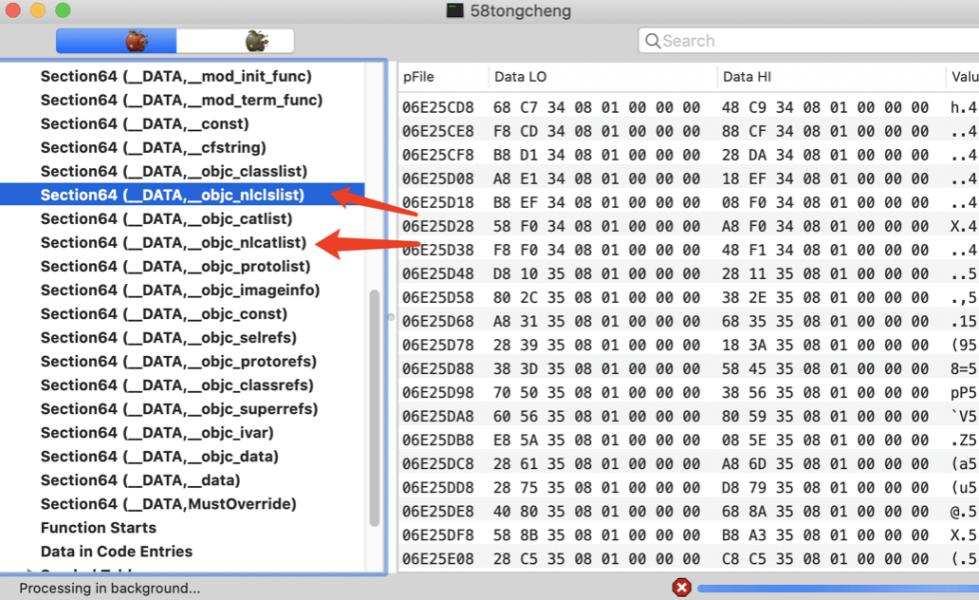Open Data in Code Entries
Image resolution: width=979 pixels, height=600 pixels.
tap(116, 551)
